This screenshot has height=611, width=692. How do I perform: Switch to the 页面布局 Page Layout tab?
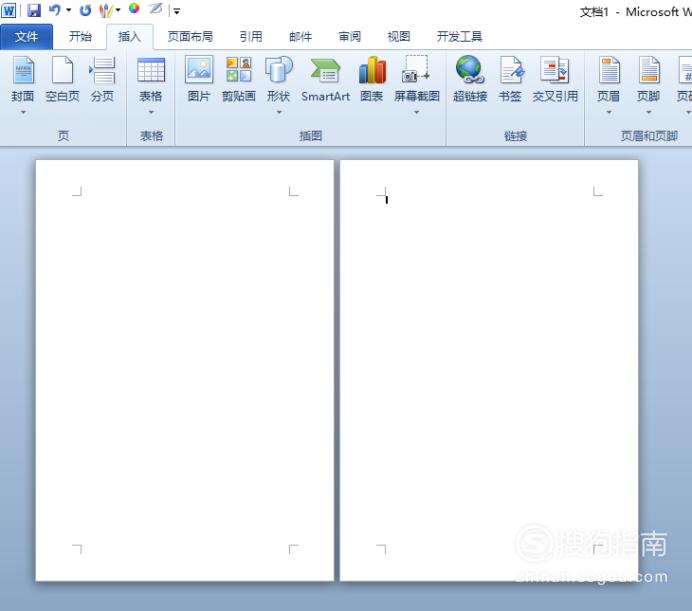190,37
